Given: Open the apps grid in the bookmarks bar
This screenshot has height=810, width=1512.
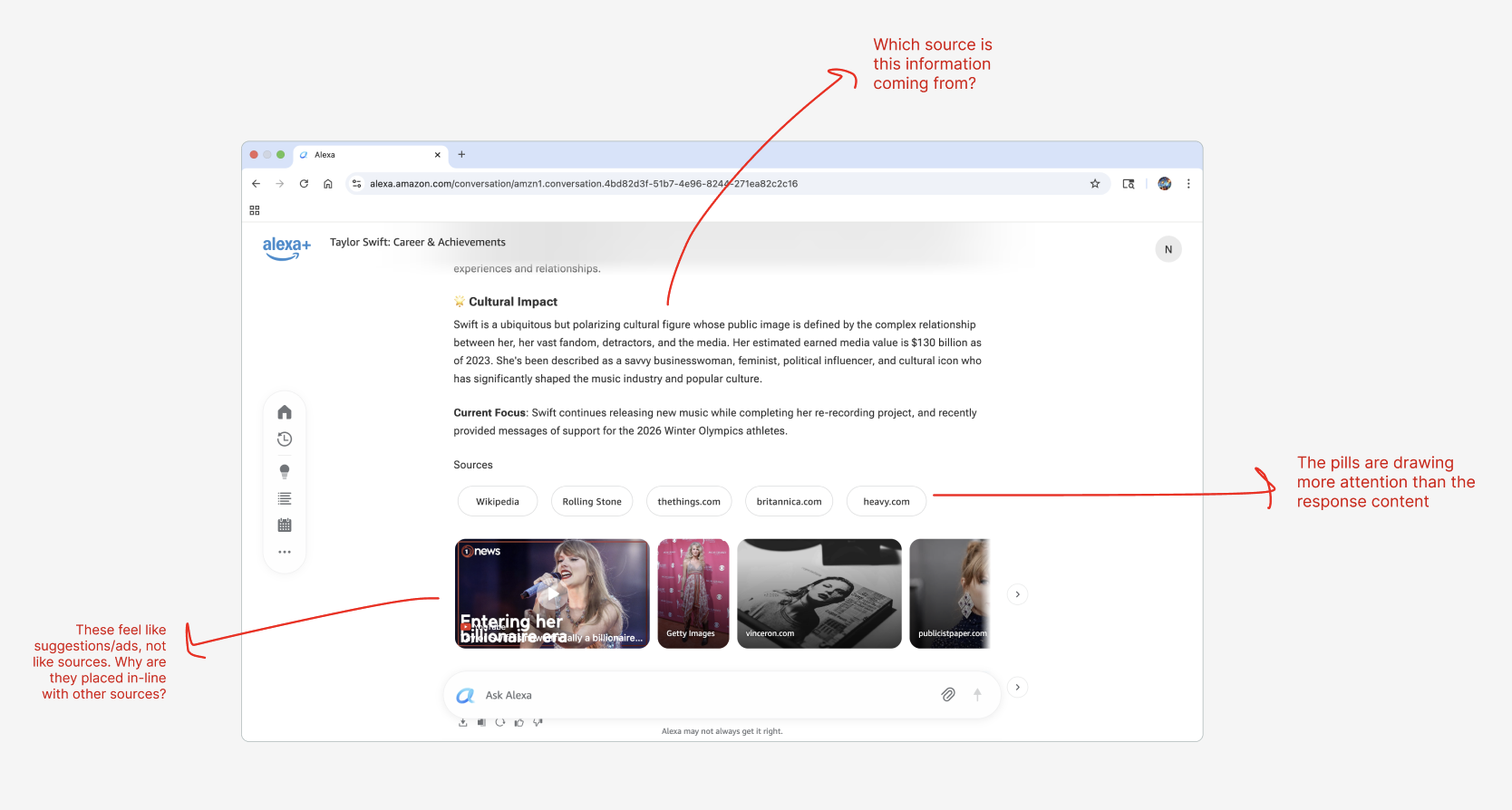Looking at the screenshot, I should [255, 210].
